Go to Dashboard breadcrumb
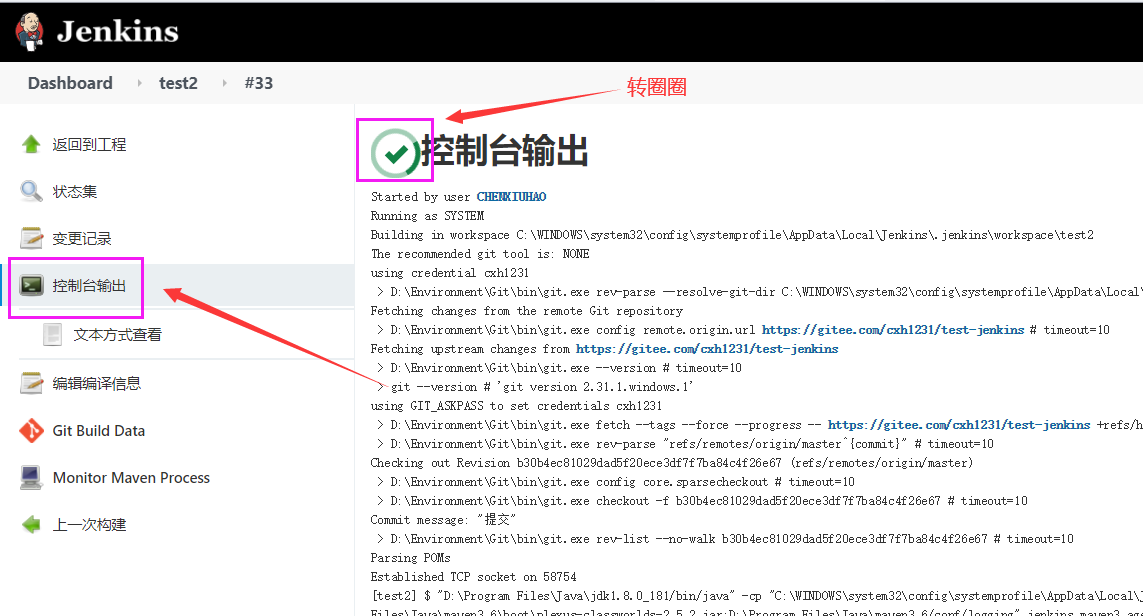The width and height of the screenshot is (1143, 616). click(70, 83)
